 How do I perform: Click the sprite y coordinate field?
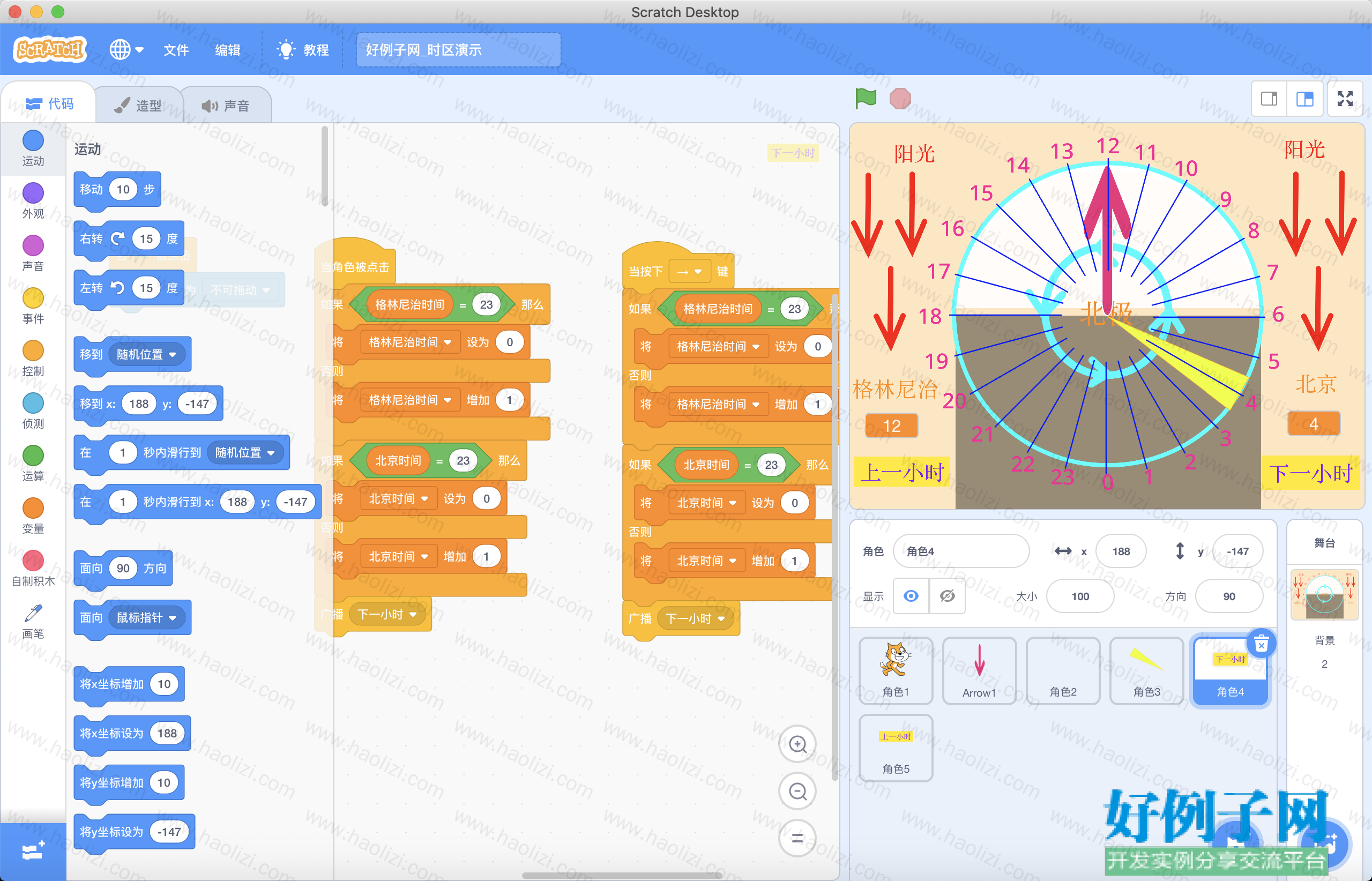[x=1237, y=551]
